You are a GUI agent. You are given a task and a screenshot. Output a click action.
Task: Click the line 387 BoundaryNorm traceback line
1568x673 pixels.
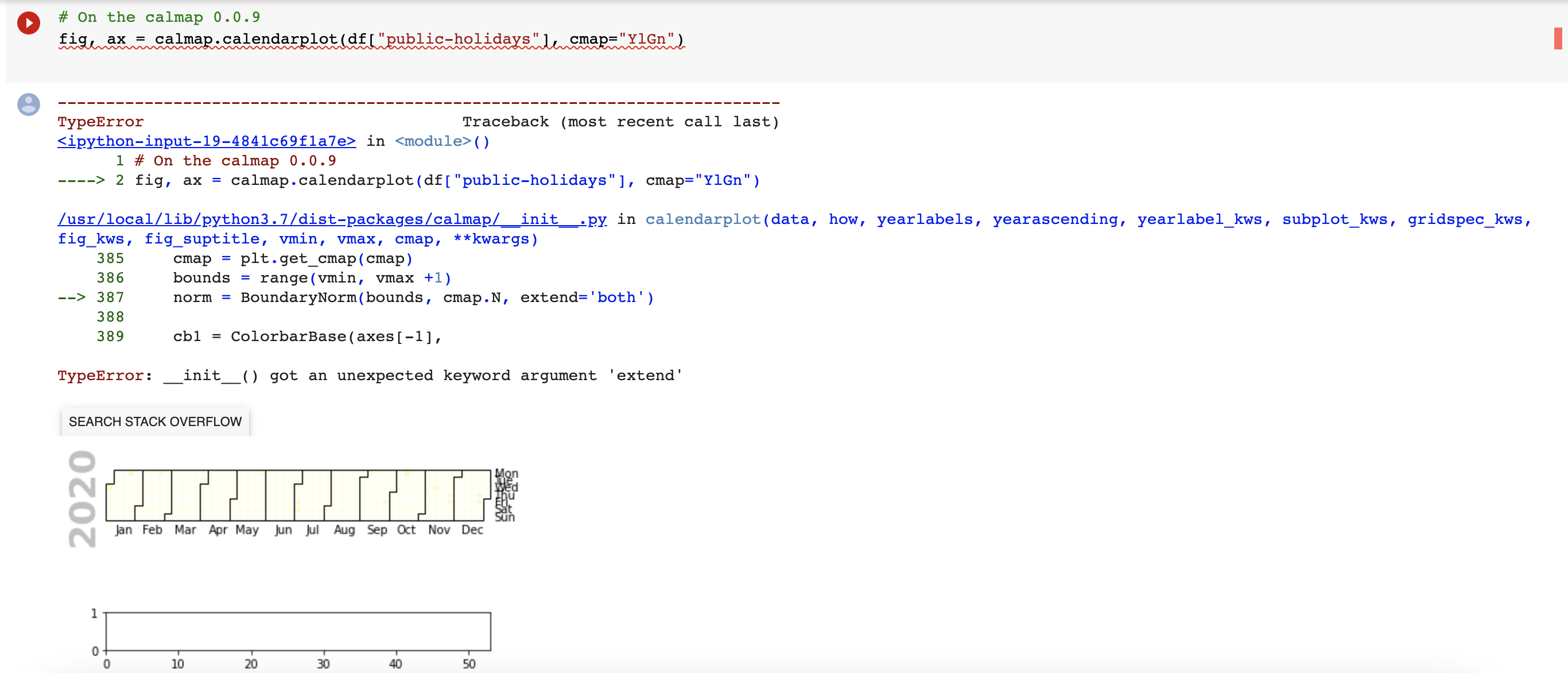tap(356, 297)
